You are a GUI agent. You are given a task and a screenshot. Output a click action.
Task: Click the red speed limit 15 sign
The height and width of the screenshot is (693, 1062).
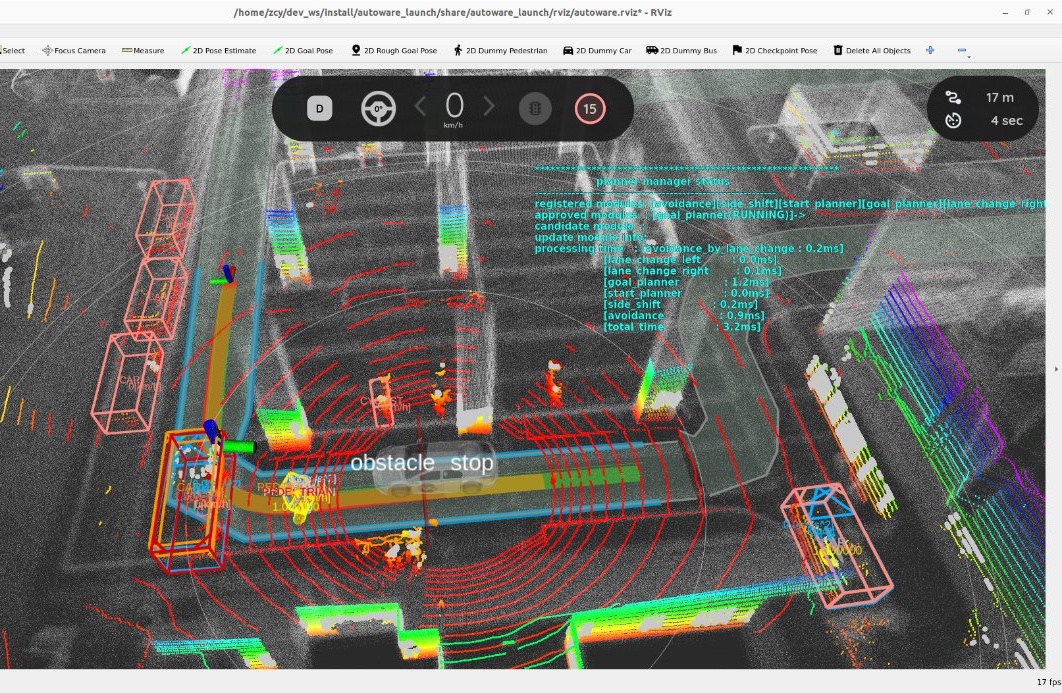(x=590, y=108)
